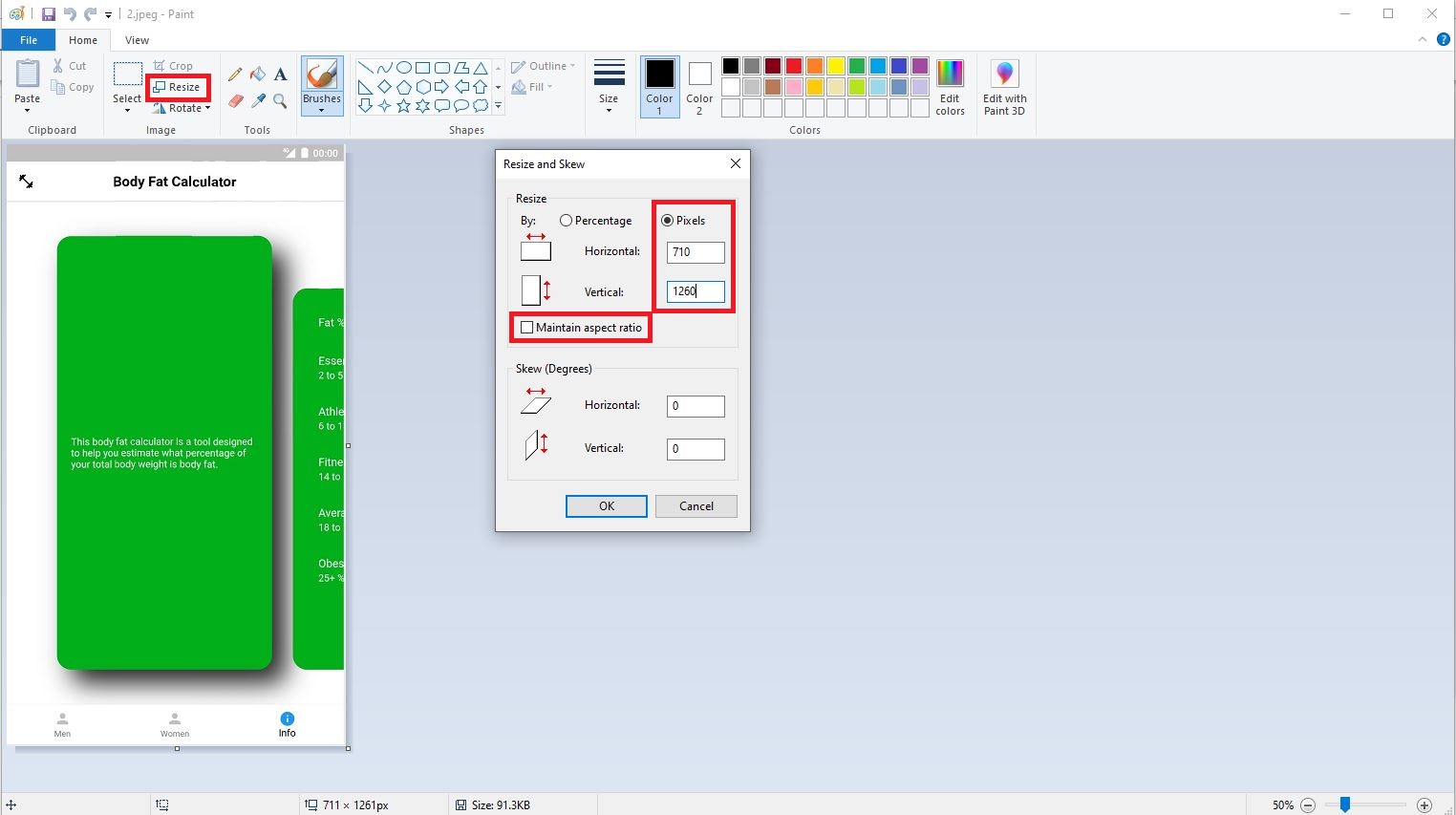1456x815 pixels.
Task: Select the Fill with color tool
Action: (257, 74)
